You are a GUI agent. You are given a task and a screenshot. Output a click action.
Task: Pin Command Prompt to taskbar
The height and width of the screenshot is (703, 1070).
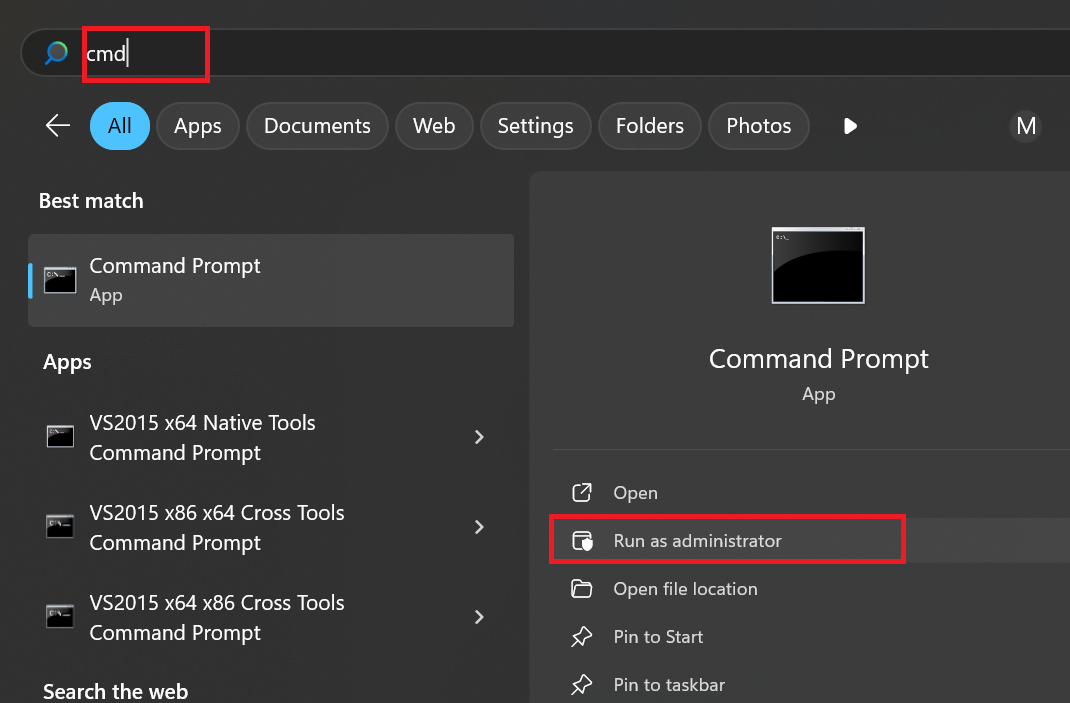pyautogui.click(x=668, y=685)
